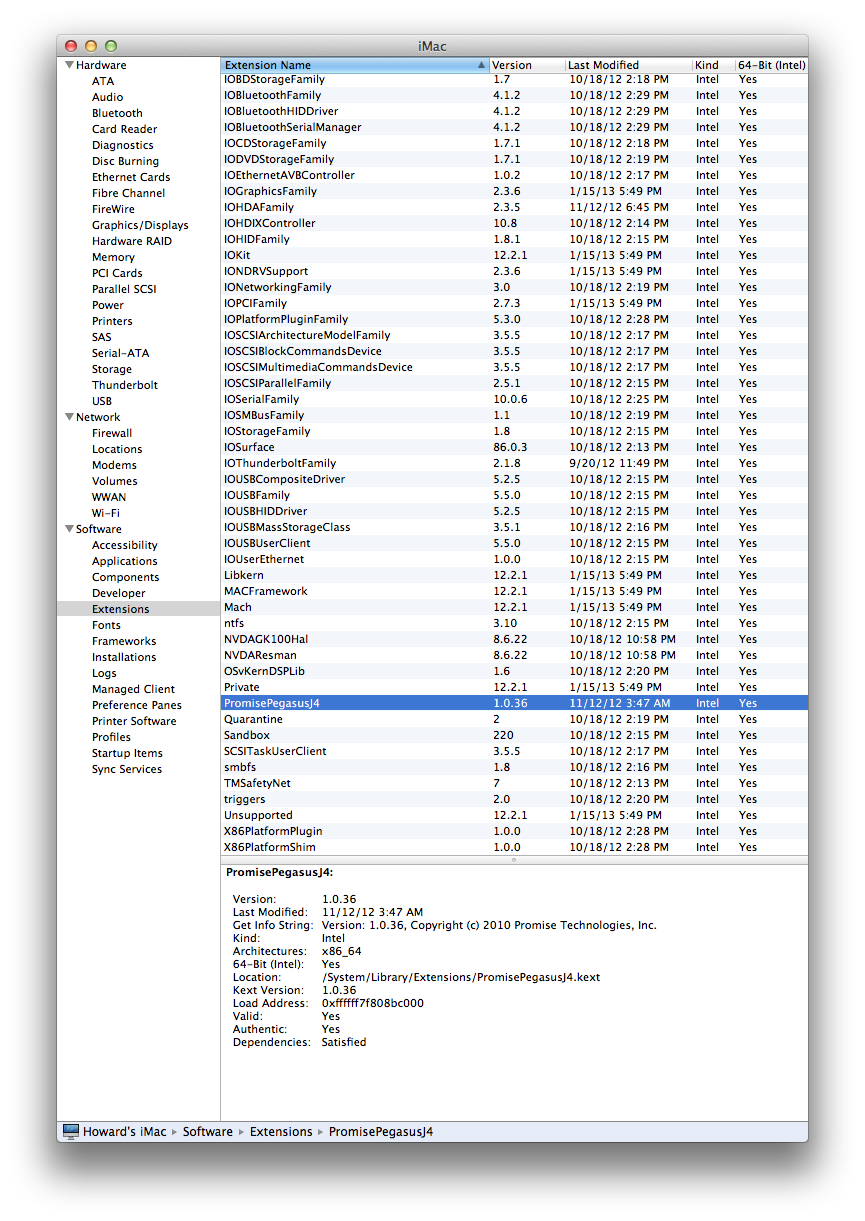865x1221 pixels.
Task: Select Wi-Fi under Network
Action: (106, 513)
